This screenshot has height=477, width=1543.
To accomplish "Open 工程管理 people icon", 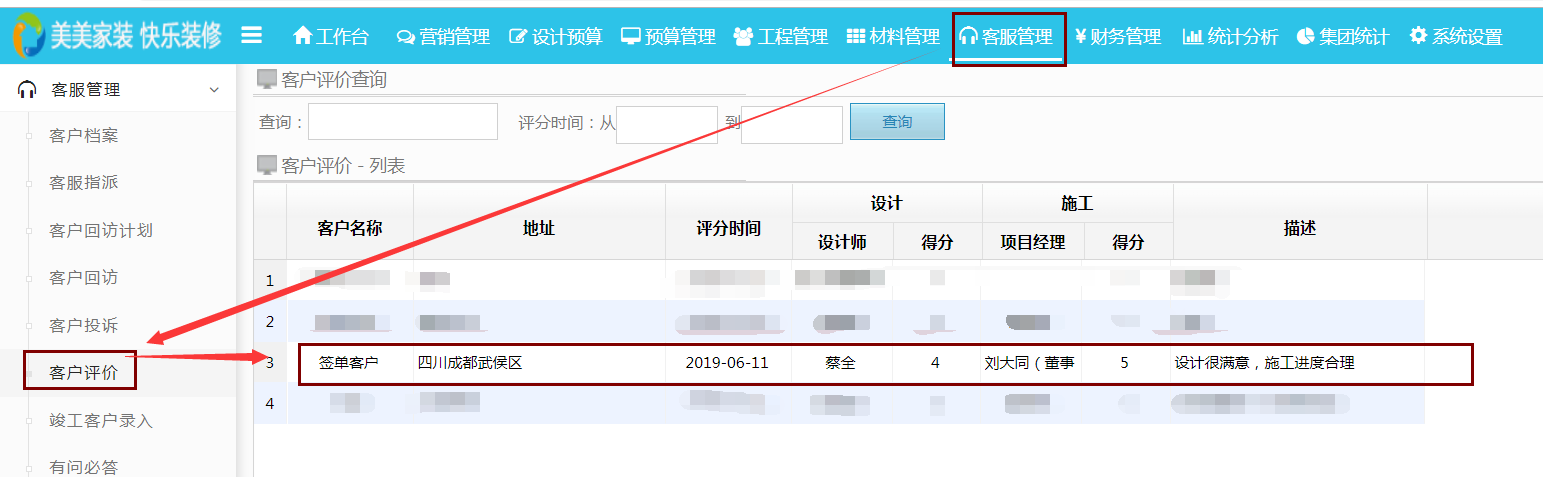I will [x=743, y=37].
